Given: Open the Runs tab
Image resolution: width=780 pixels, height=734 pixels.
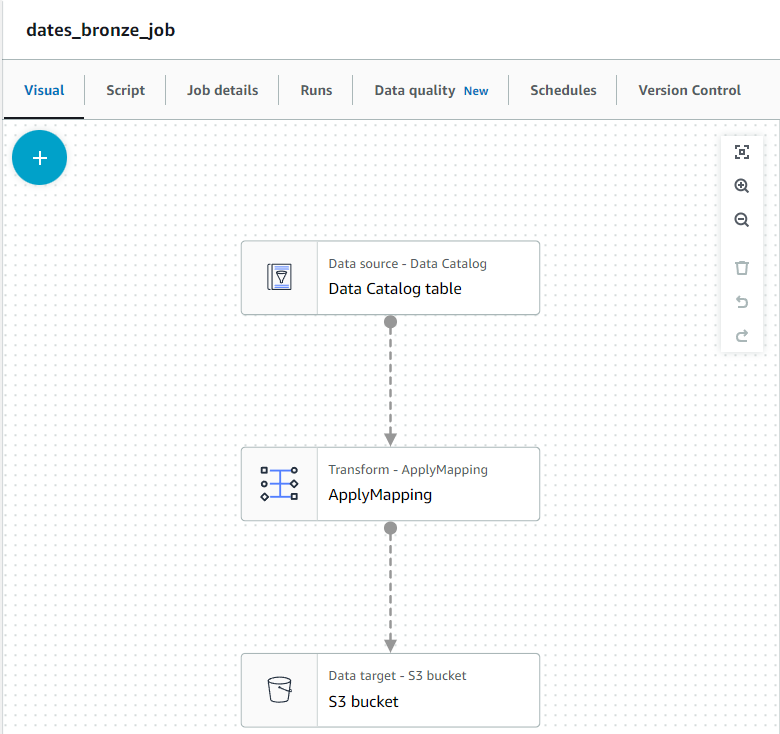Looking at the screenshot, I should (x=316, y=90).
